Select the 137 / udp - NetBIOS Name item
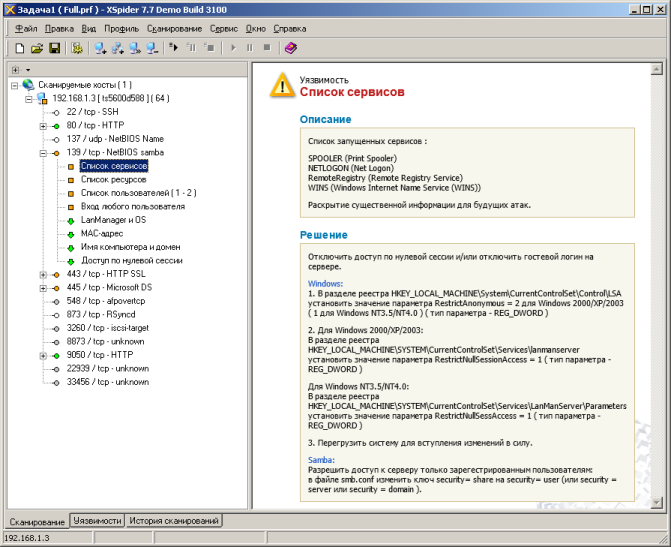The image size is (671, 547). [115, 139]
